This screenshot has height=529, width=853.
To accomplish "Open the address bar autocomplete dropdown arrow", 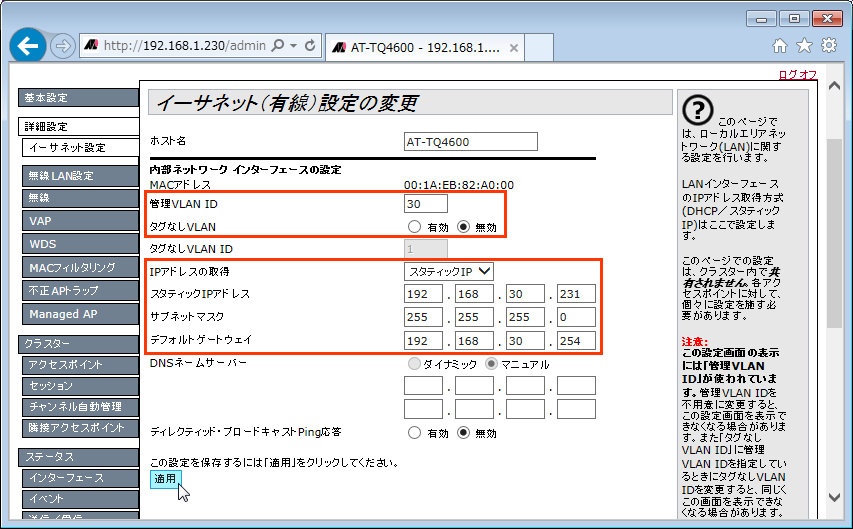I will point(291,46).
